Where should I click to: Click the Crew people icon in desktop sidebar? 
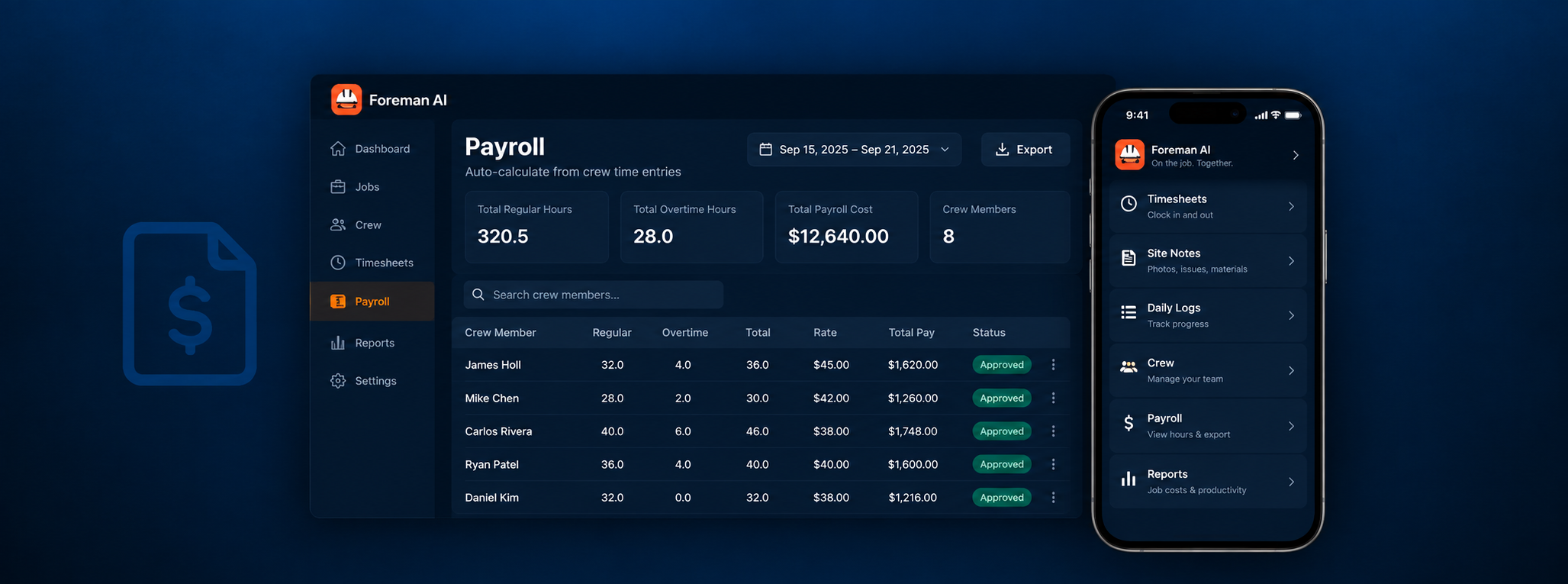pyautogui.click(x=338, y=224)
